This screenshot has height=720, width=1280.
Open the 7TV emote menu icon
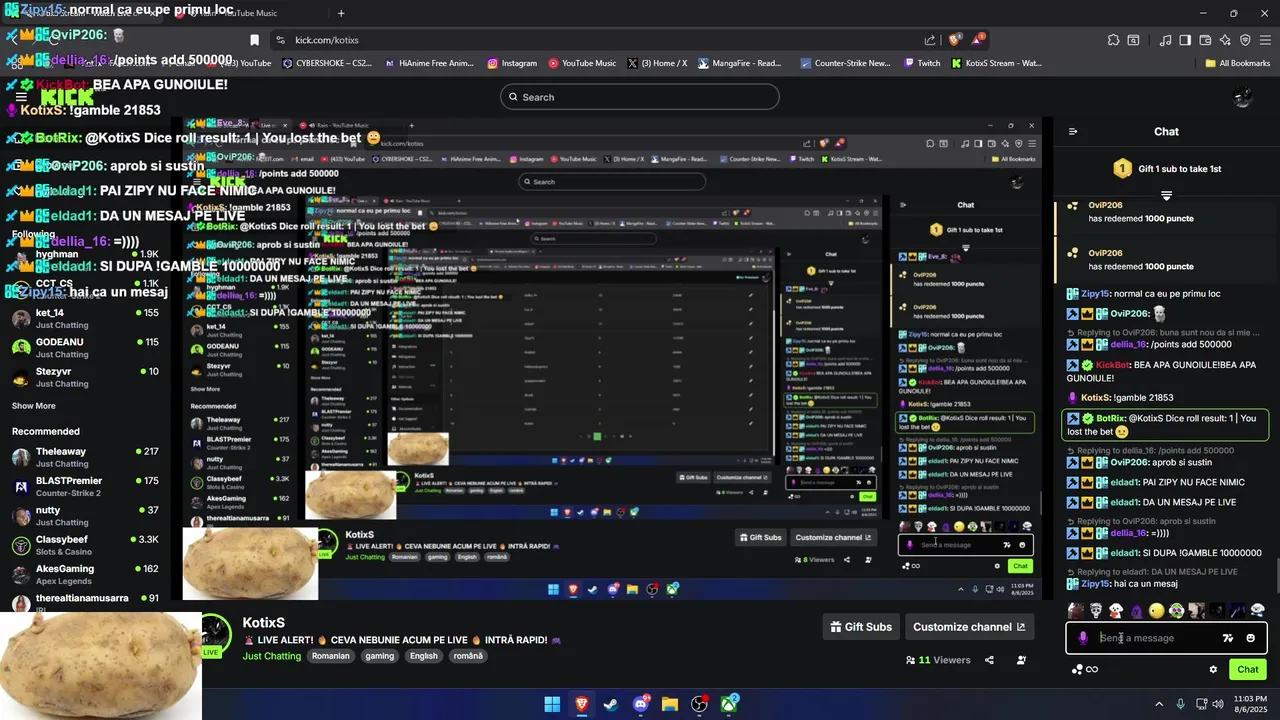pos(1228,638)
